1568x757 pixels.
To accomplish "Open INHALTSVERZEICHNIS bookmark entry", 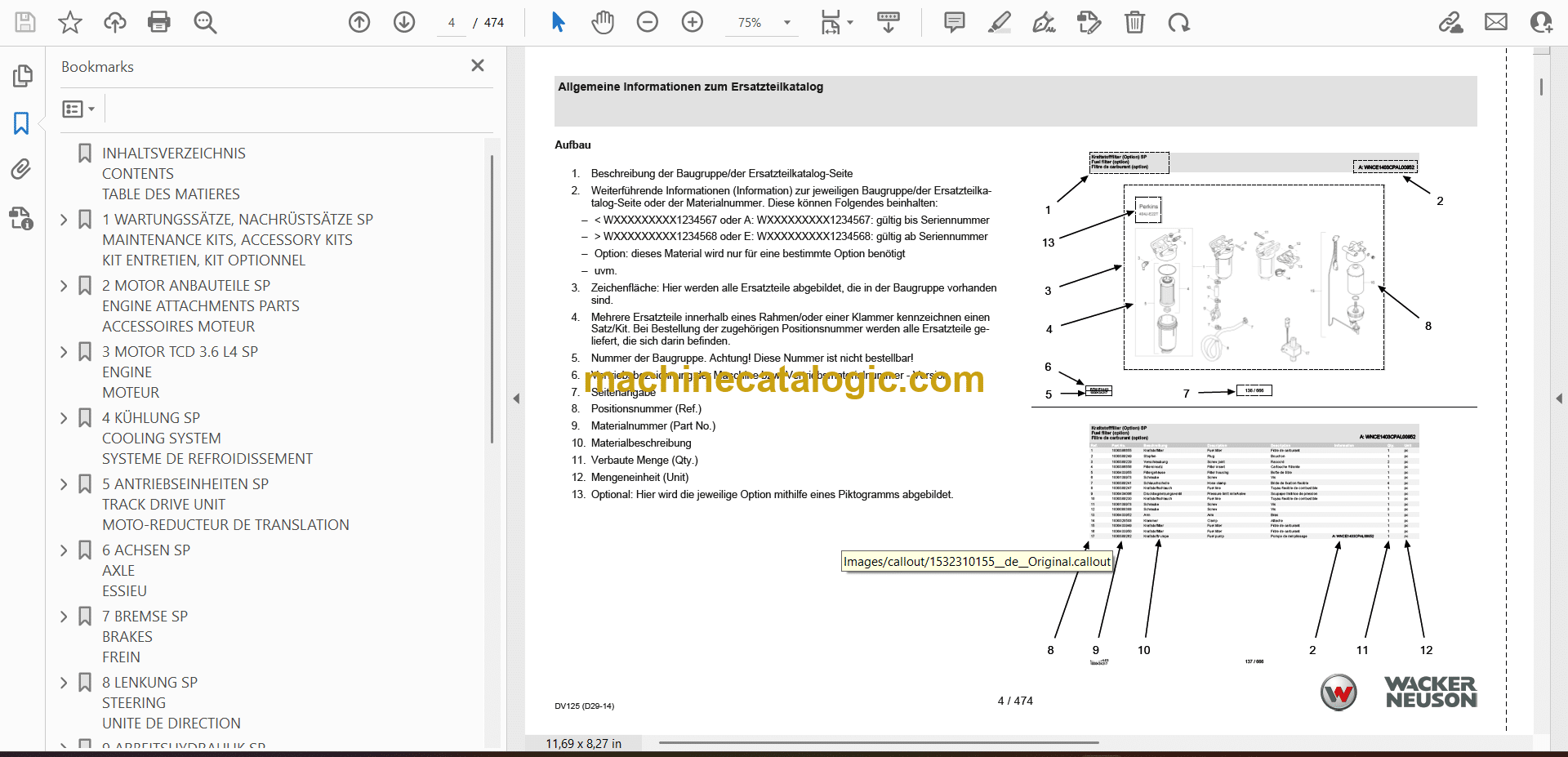I will coord(173,154).
